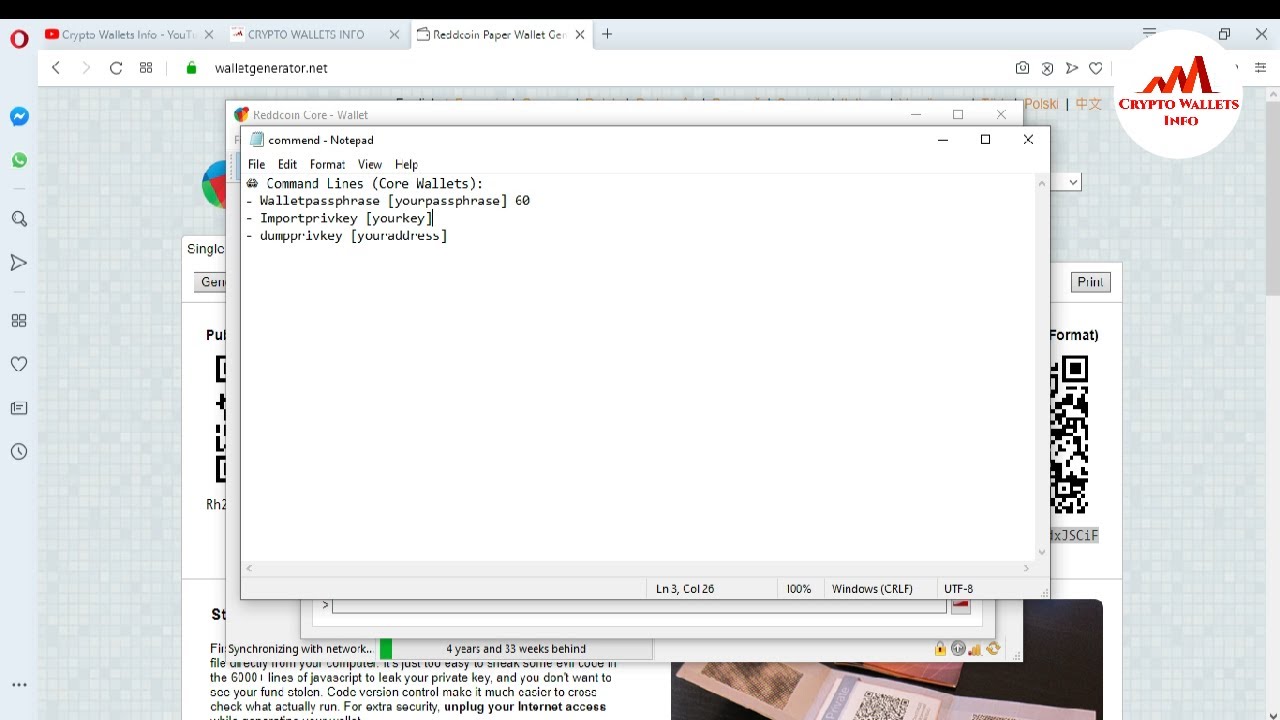Click the wallet sync progress bar
Screen dimensions: 1280x720
[516, 649]
